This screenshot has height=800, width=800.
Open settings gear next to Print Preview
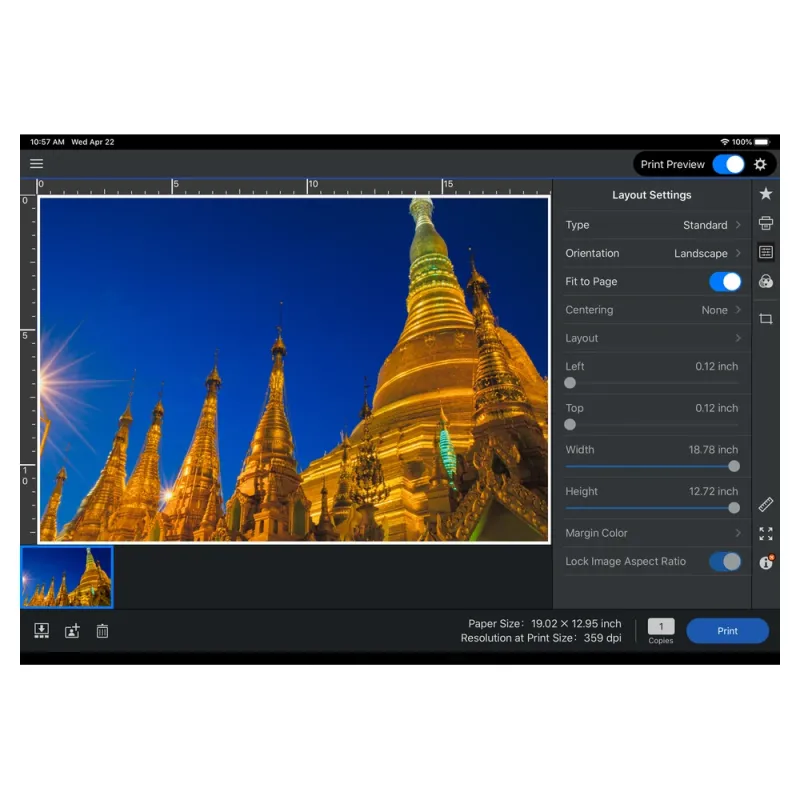pos(761,164)
